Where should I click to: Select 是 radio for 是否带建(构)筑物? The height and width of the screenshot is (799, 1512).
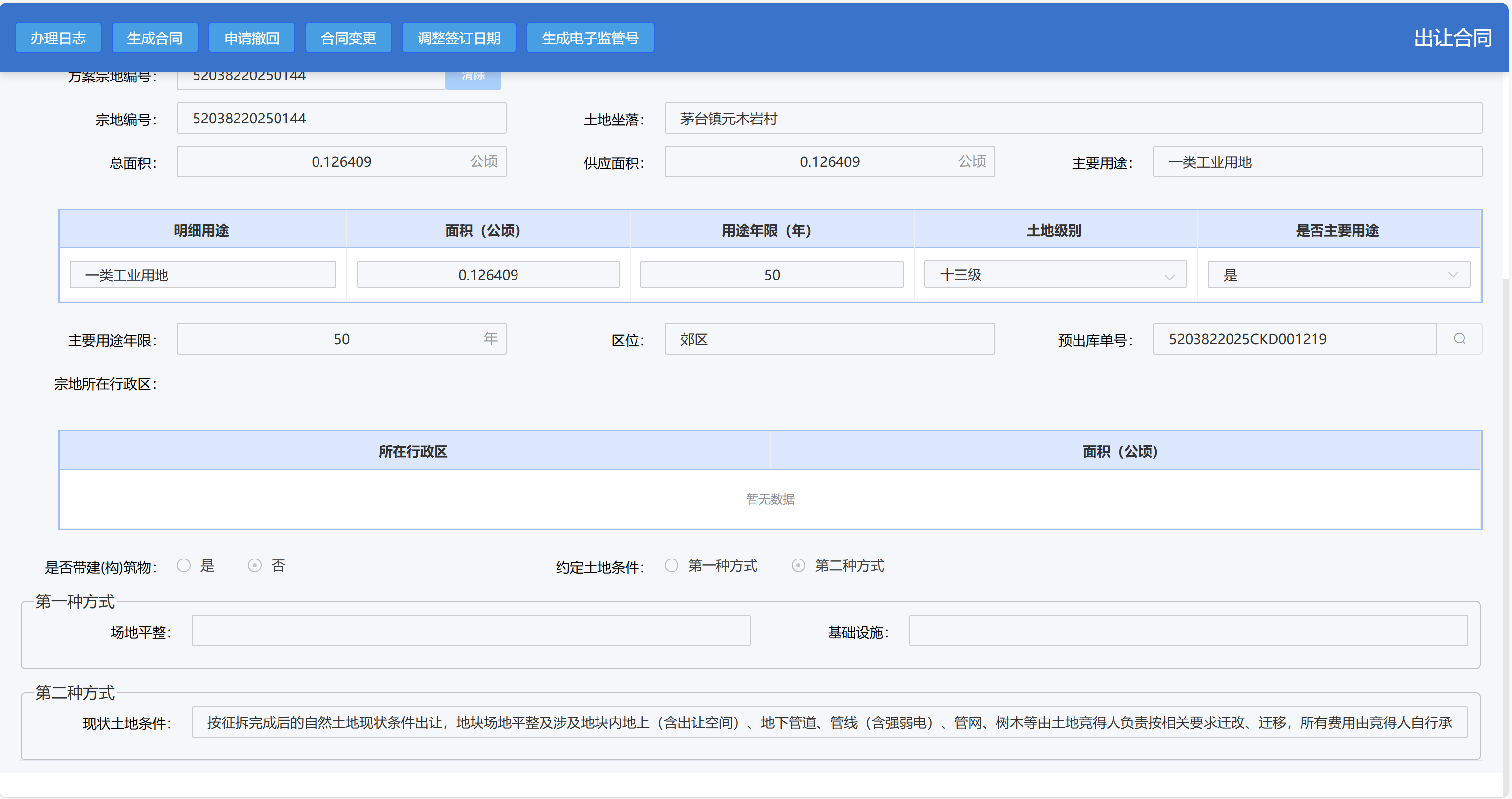pos(184,565)
